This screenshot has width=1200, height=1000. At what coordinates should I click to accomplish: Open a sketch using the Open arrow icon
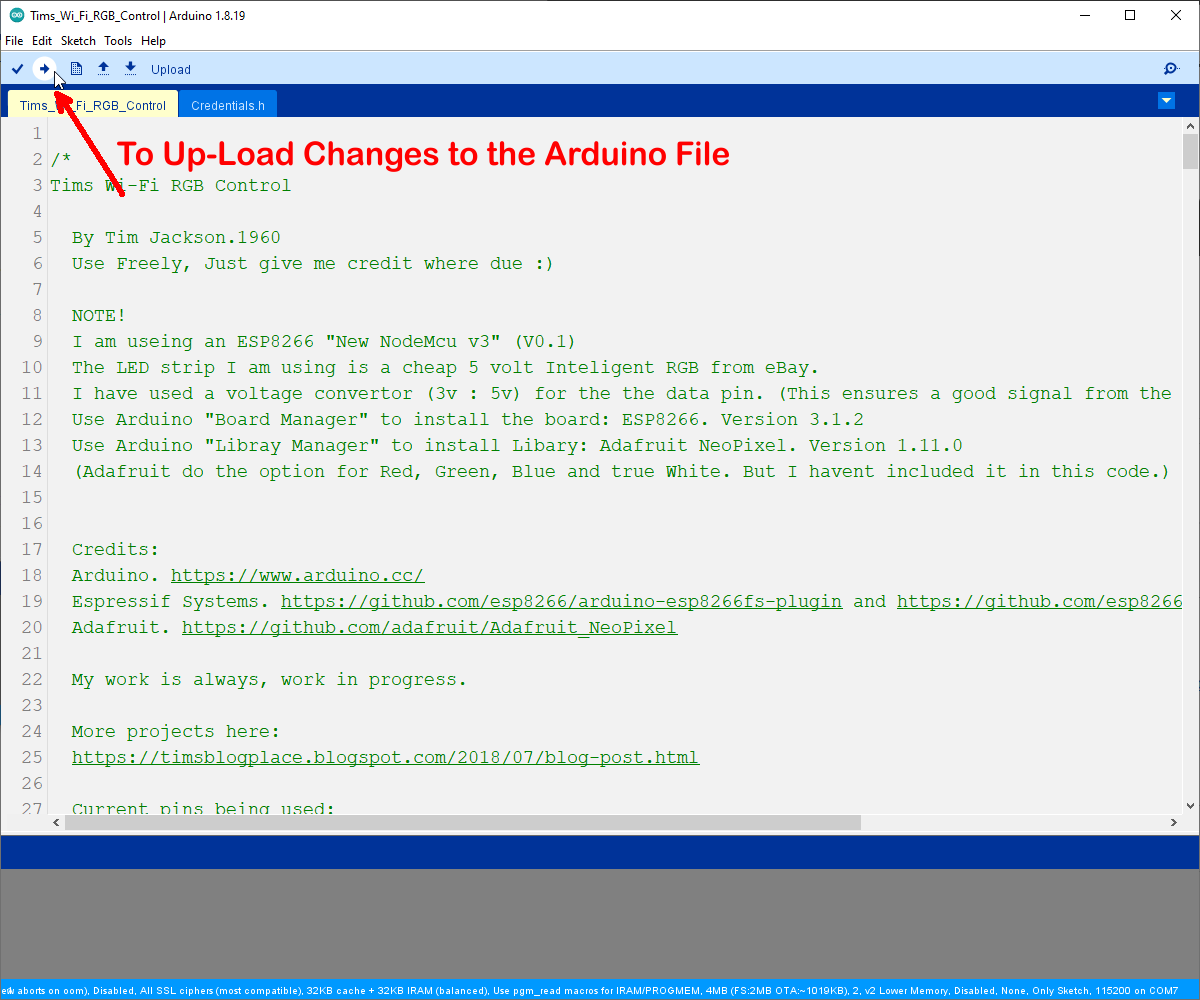pos(103,69)
